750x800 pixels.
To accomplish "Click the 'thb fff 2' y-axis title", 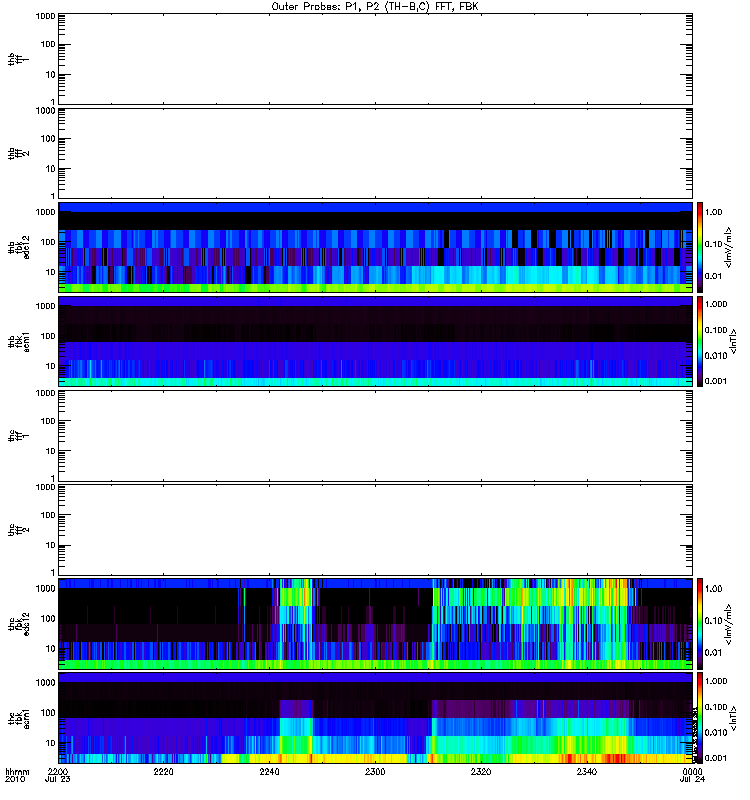I will click(18, 154).
